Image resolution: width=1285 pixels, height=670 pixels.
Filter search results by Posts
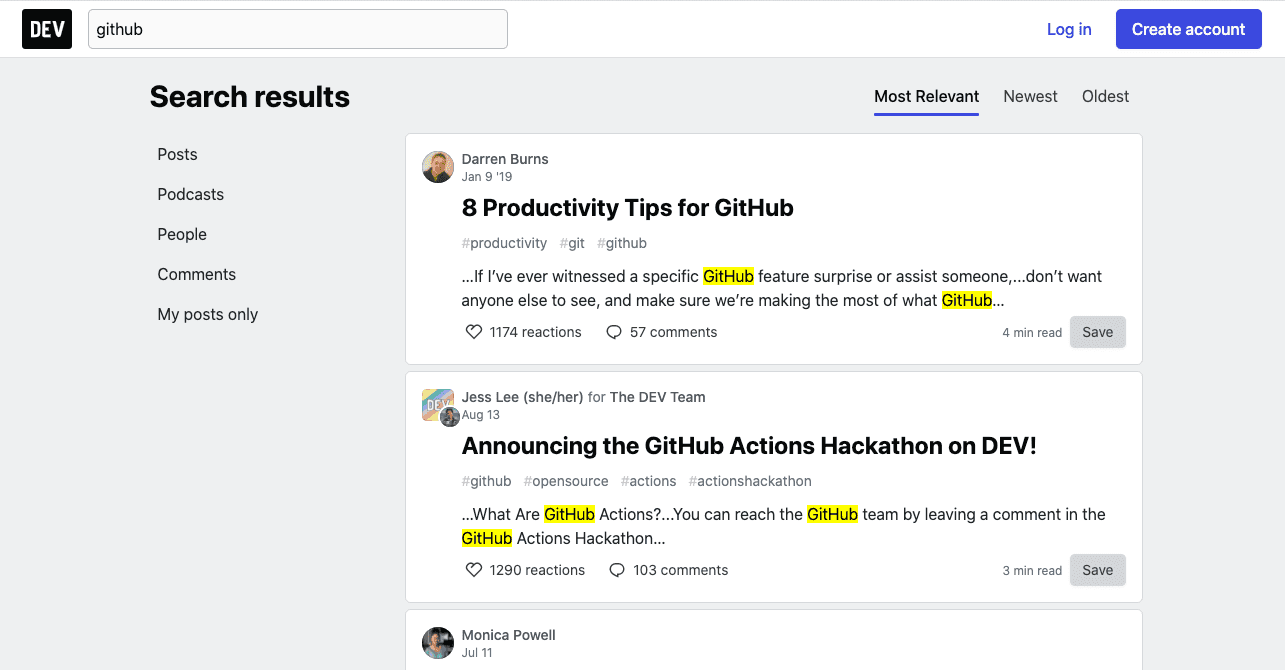(177, 154)
